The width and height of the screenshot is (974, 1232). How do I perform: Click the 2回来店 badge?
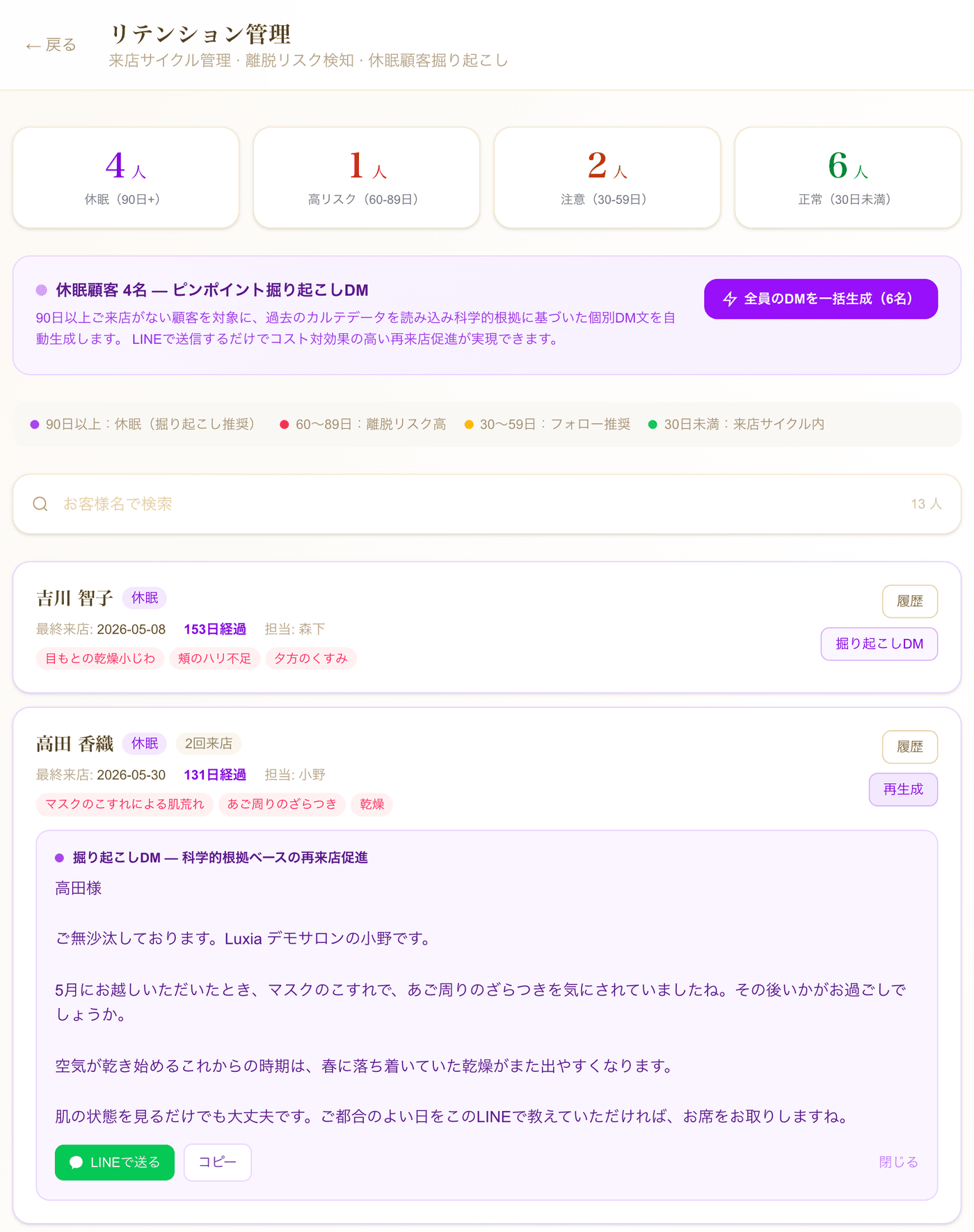209,743
